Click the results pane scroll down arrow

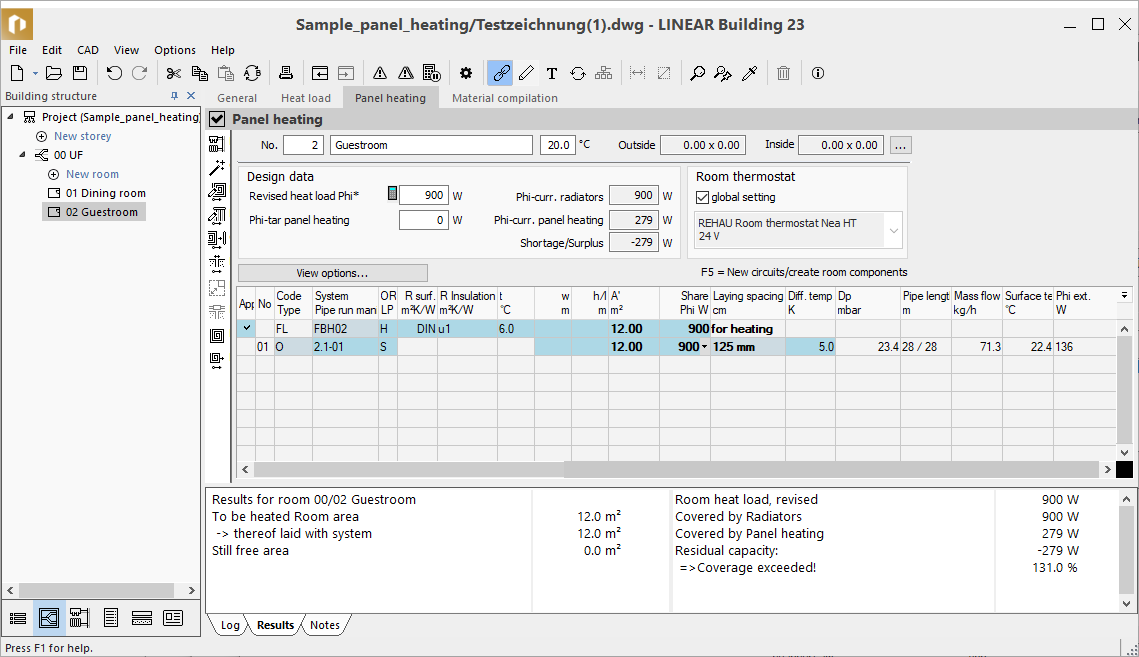1126,603
